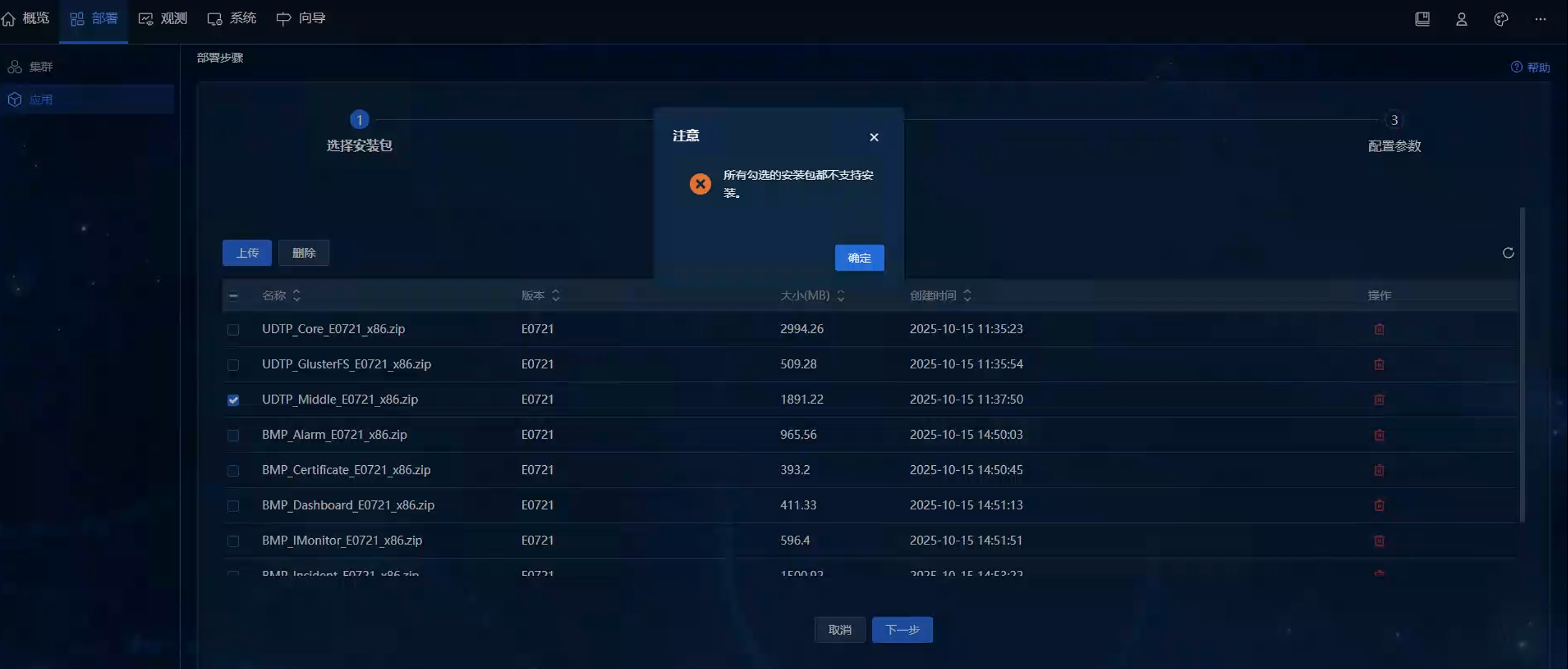Click the documentation book icon in the top bar
This screenshot has height=669, width=1568.
tap(1422, 19)
